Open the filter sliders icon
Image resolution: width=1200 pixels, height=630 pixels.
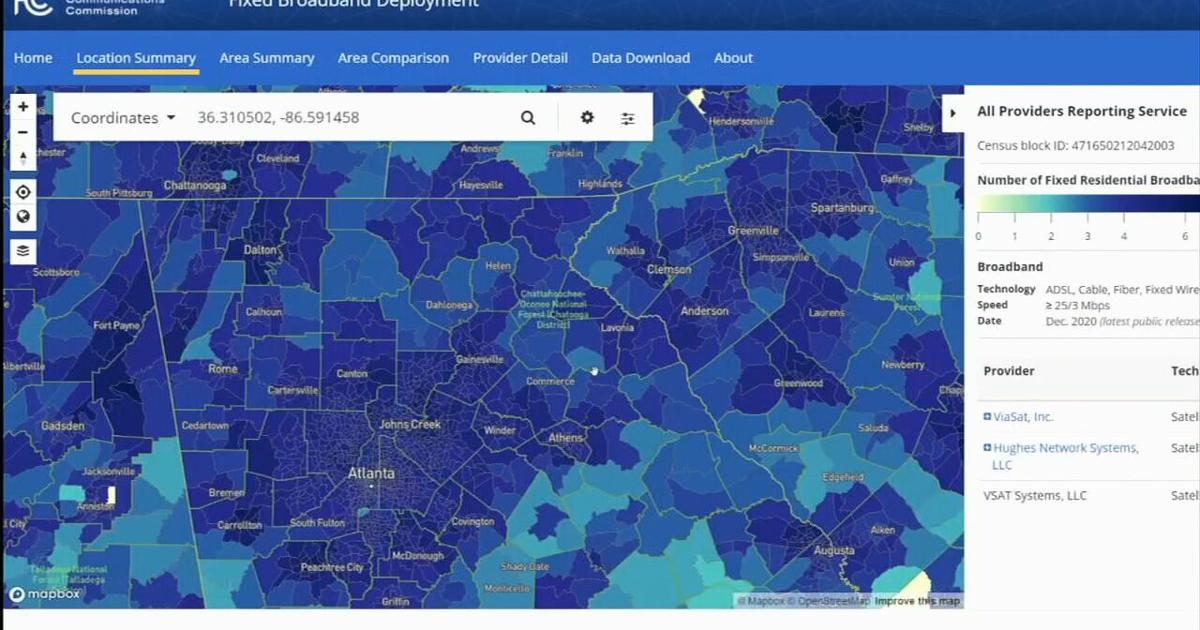pyautogui.click(x=628, y=118)
